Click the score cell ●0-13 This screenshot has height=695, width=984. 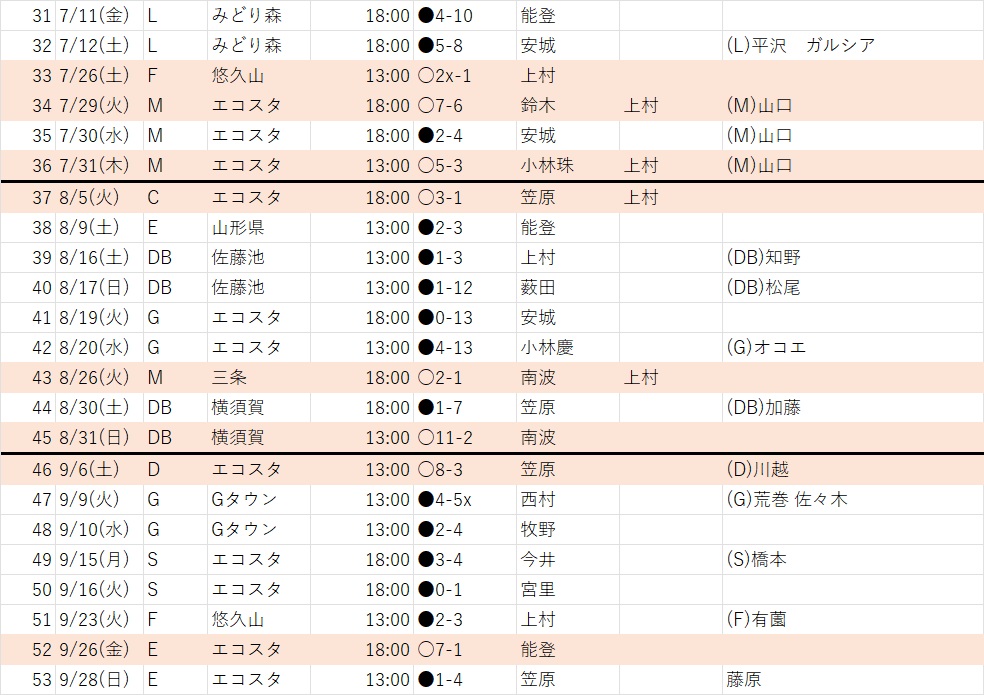click(x=445, y=318)
